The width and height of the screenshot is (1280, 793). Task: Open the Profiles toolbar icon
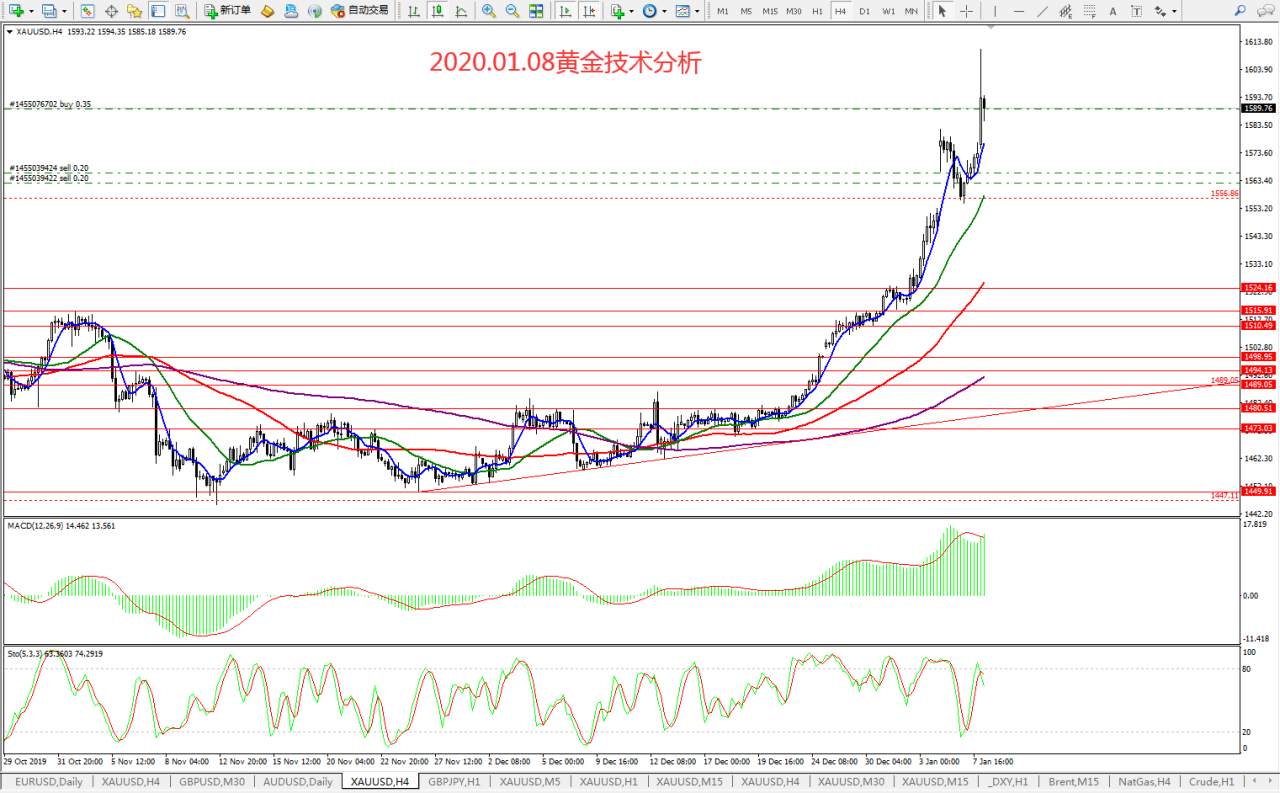click(50, 10)
